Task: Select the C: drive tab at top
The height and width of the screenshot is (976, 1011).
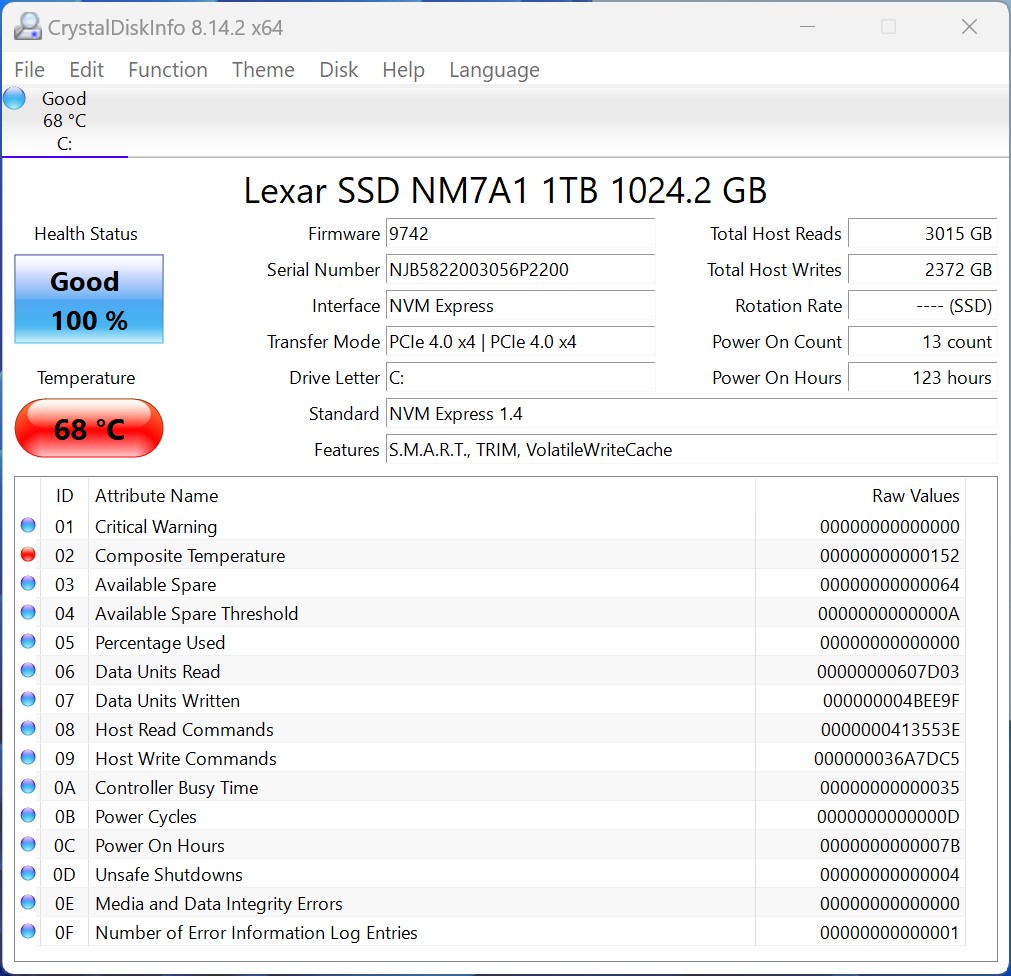Action: pos(64,122)
